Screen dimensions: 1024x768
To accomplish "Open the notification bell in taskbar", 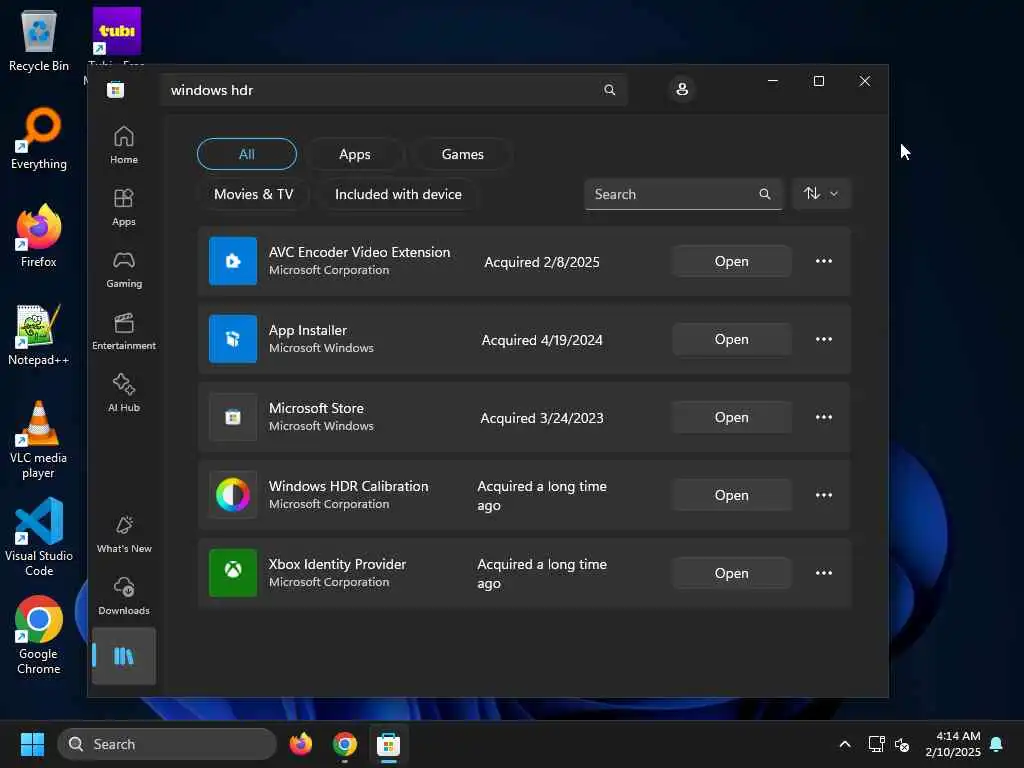I will pyautogui.click(x=997, y=744).
